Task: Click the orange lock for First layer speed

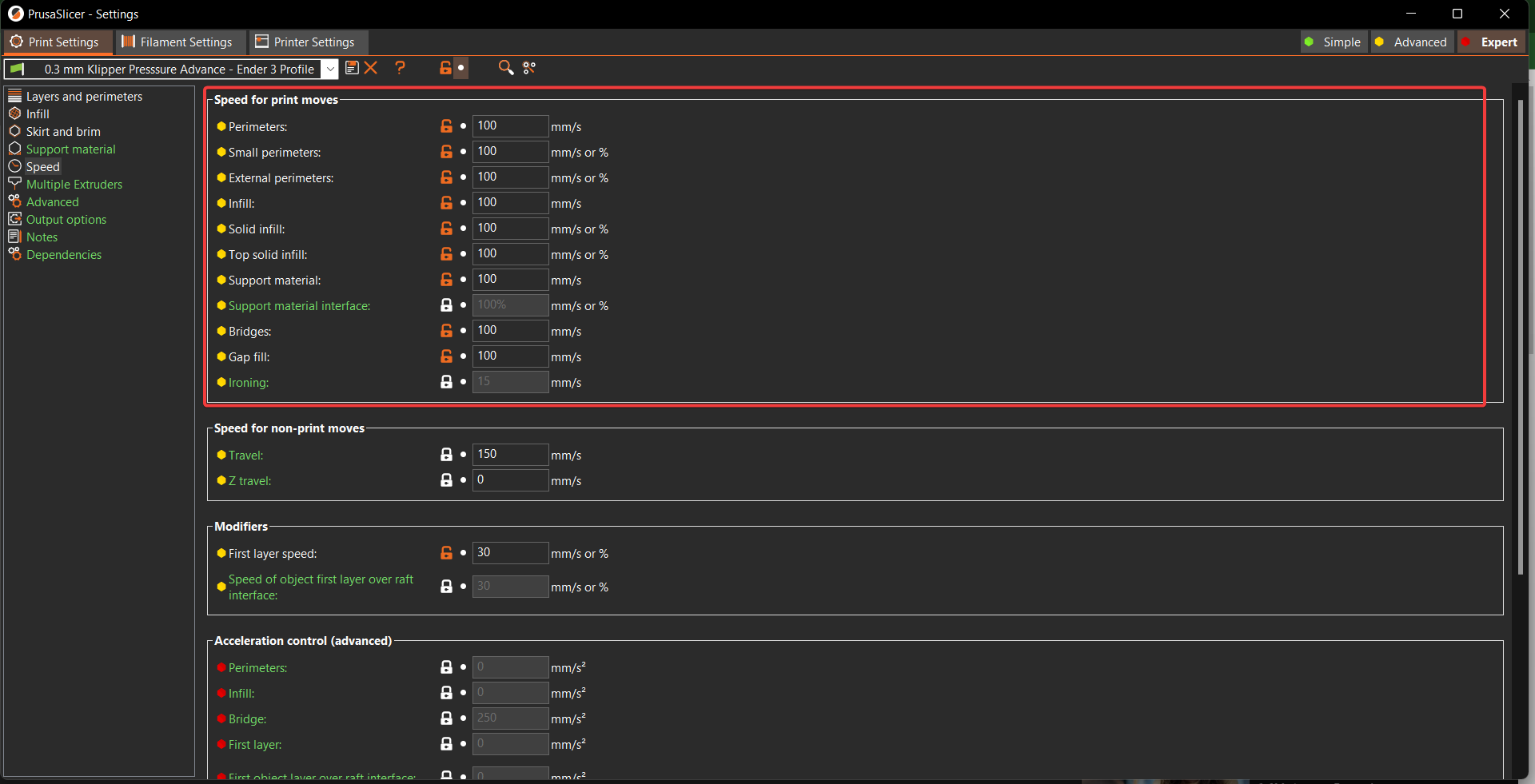Action: pos(446,553)
